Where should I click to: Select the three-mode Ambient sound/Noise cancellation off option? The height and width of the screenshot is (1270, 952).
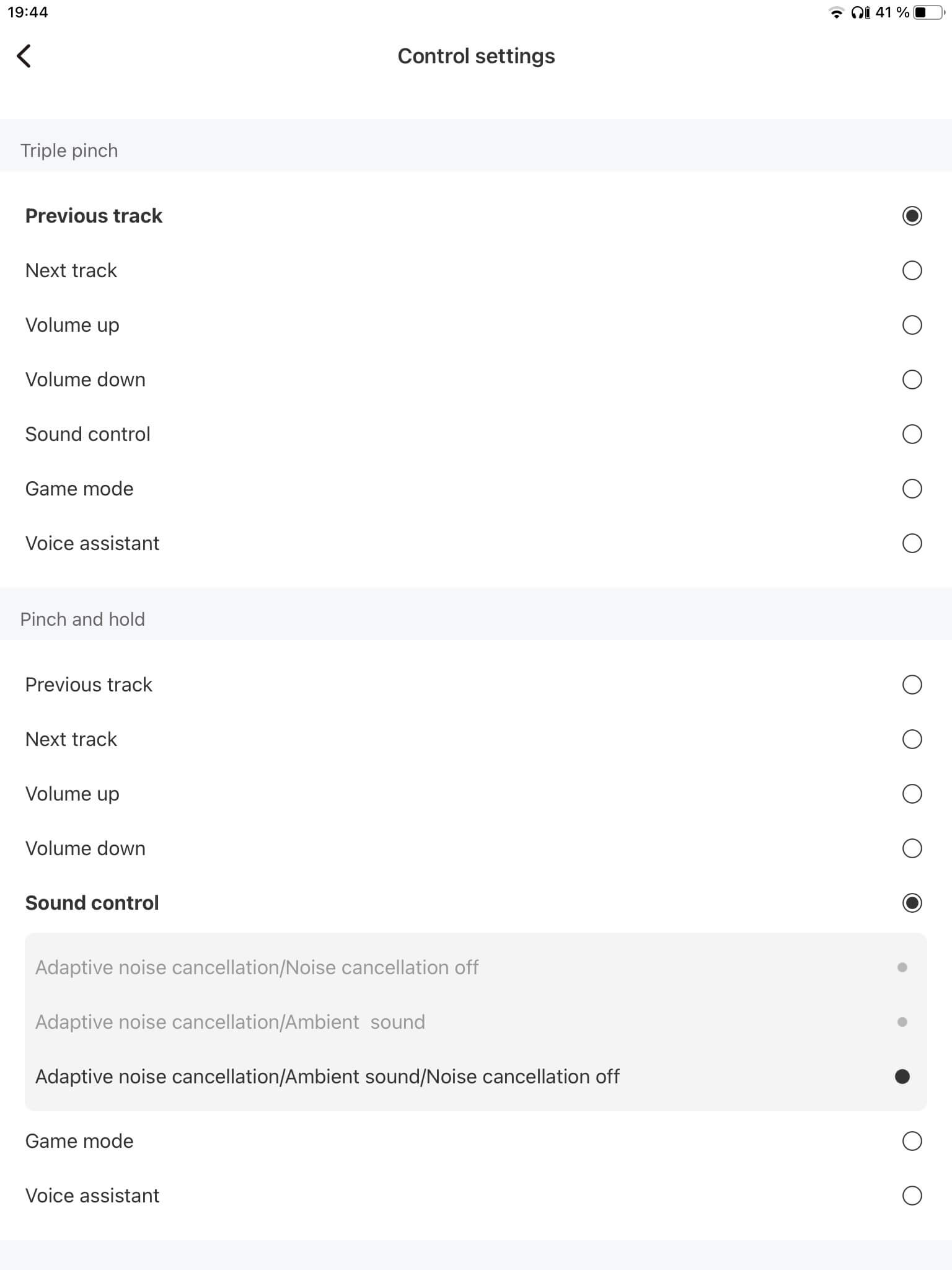point(902,1077)
